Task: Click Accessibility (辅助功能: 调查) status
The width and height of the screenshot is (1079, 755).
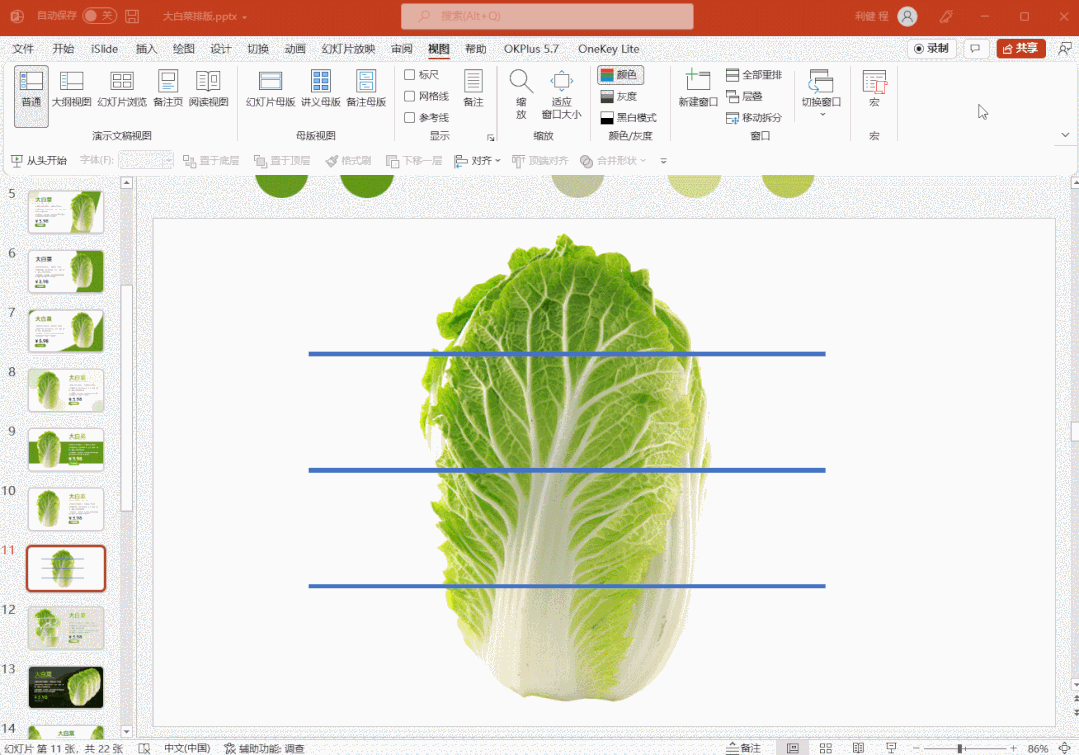Action: click(264, 748)
